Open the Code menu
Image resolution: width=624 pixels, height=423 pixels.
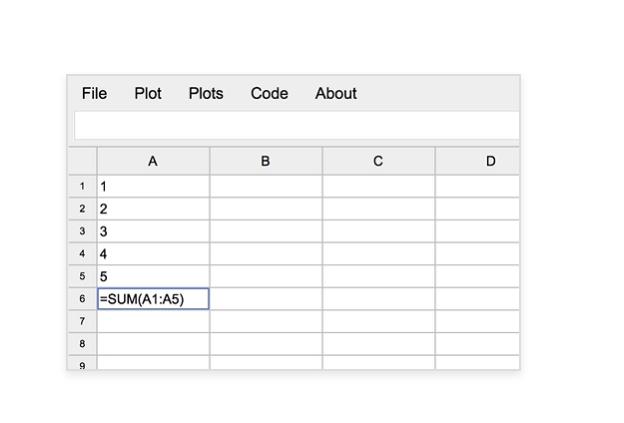click(269, 93)
